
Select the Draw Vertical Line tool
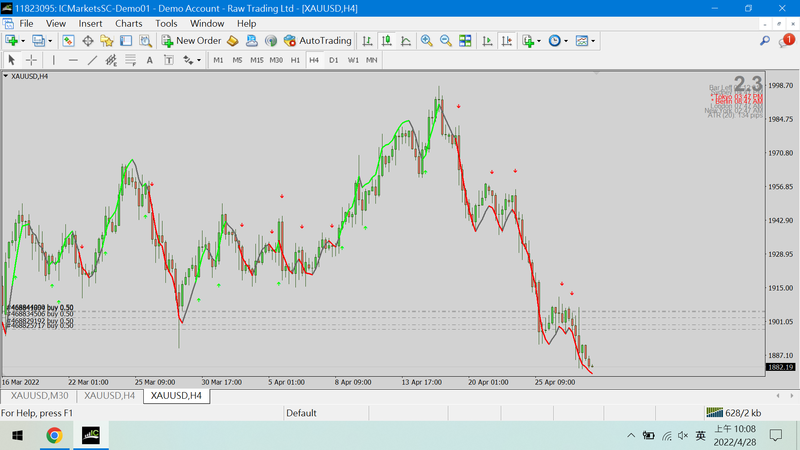(54, 60)
